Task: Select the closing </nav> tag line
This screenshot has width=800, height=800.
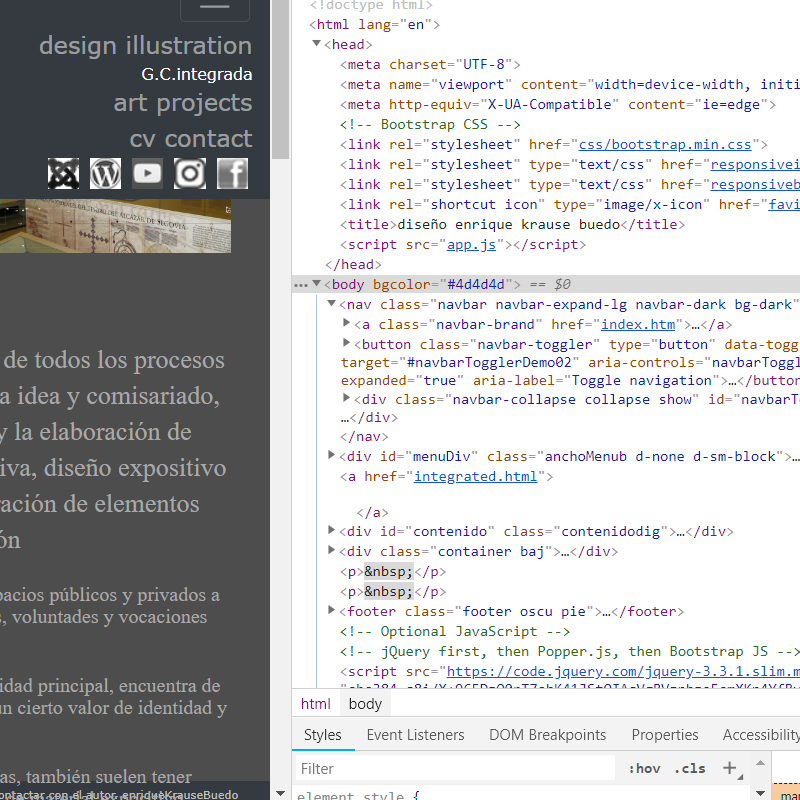Action: (364, 437)
